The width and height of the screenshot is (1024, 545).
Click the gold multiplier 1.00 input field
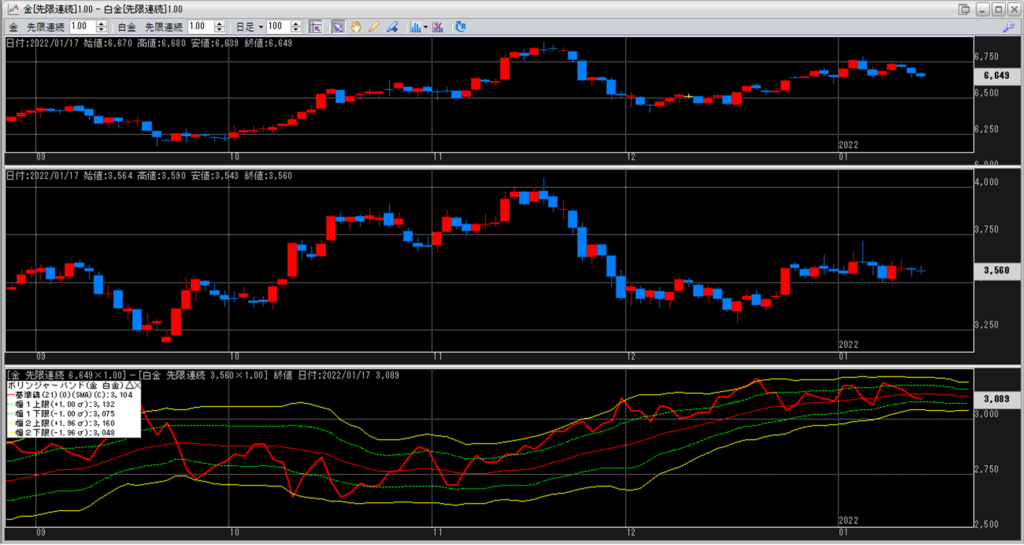point(82,25)
